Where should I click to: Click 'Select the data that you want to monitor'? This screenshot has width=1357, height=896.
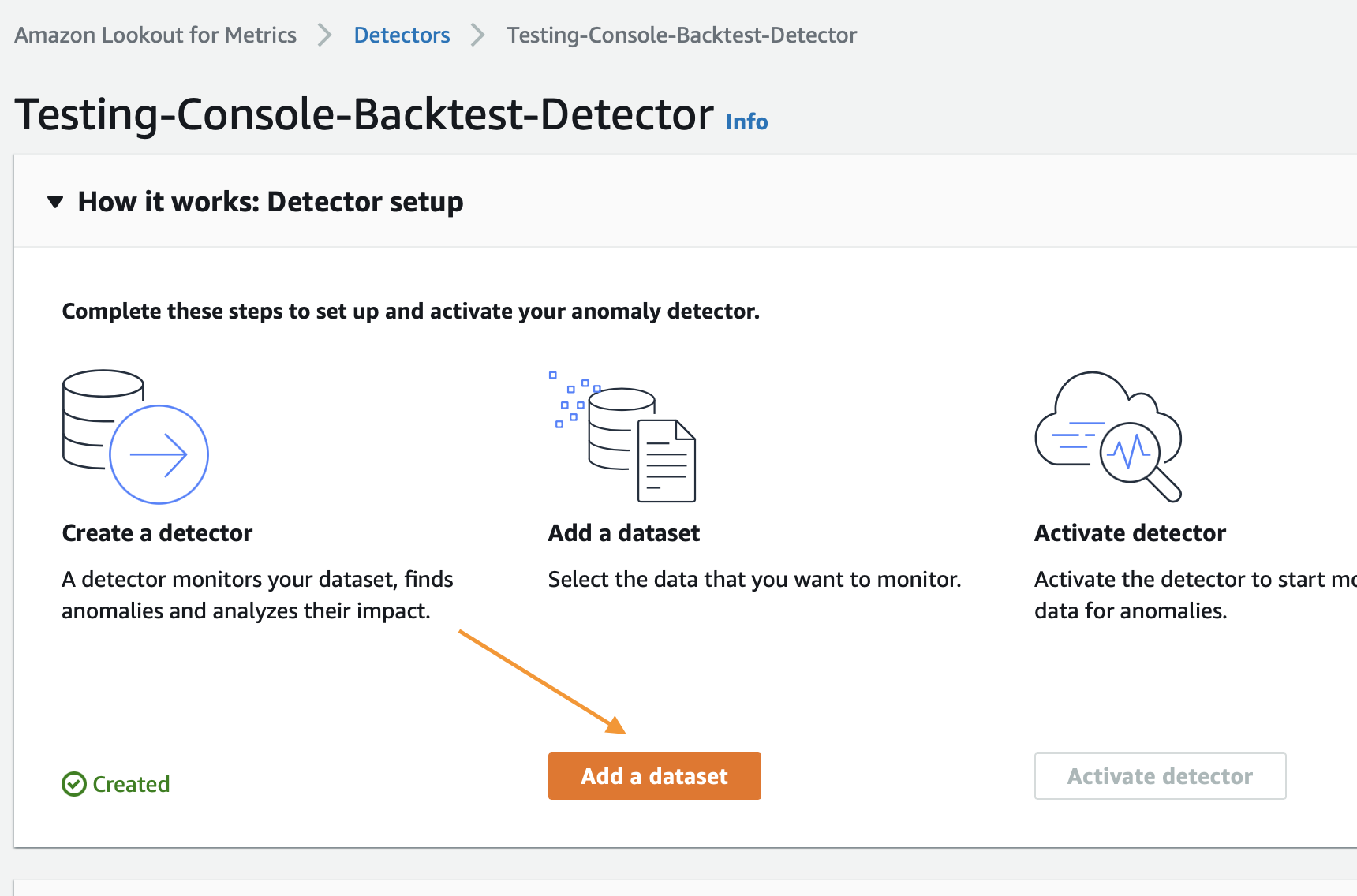(754, 580)
